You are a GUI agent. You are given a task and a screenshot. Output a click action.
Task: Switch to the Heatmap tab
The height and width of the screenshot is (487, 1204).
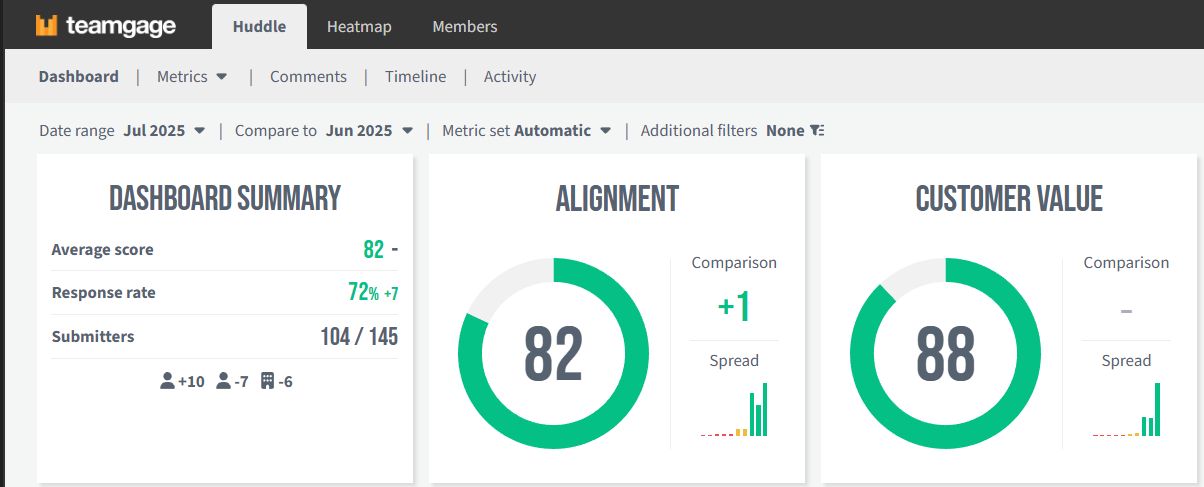click(359, 27)
